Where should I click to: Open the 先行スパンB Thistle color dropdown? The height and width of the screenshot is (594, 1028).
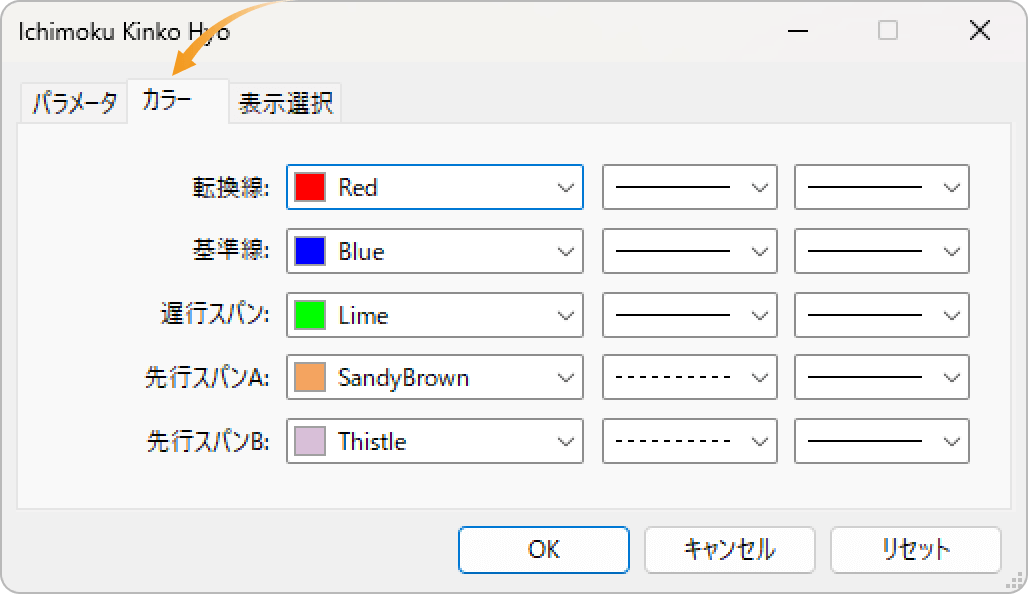pos(435,441)
